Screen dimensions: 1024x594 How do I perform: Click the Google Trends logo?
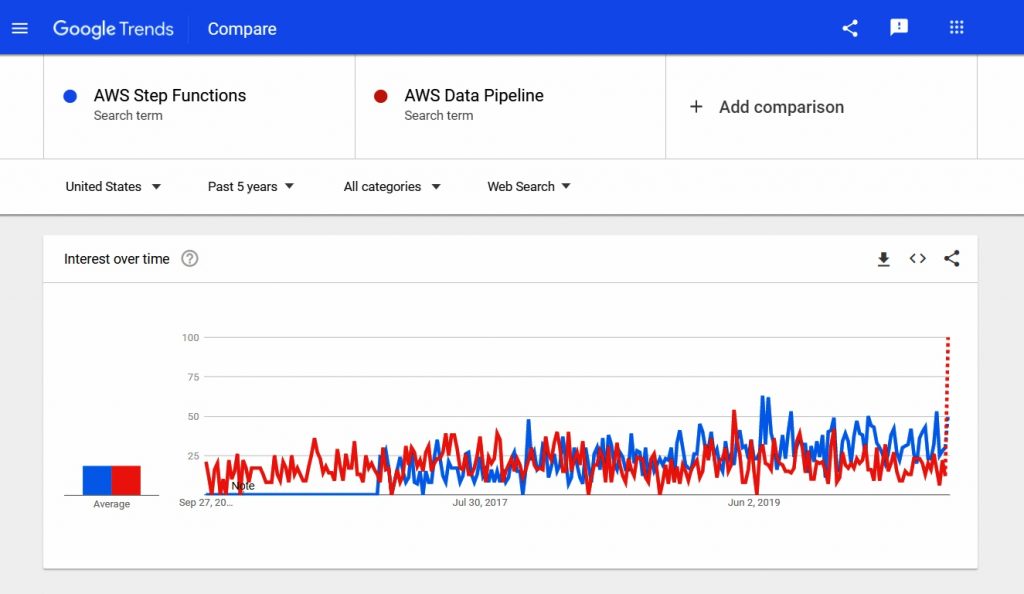pyautogui.click(x=113, y=29)
